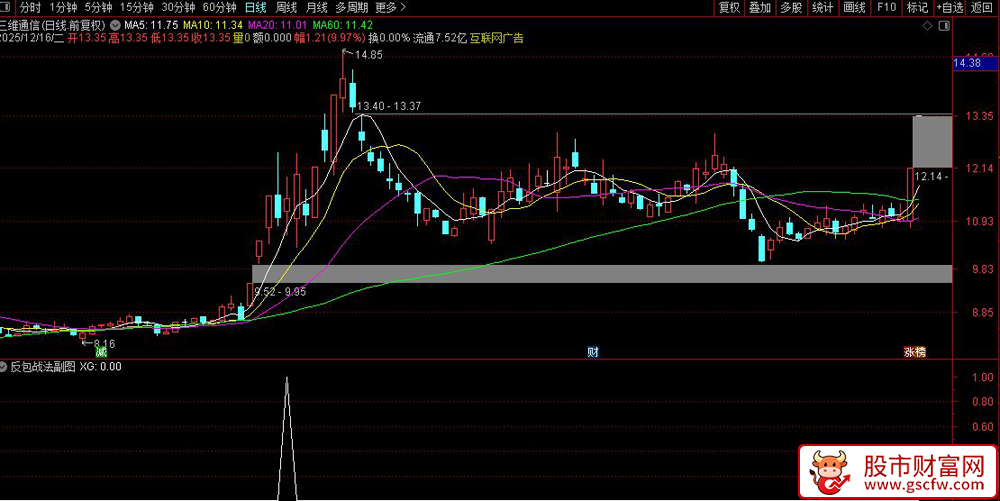
Task: Click the 返回 back button
Action: pos(982,8)
